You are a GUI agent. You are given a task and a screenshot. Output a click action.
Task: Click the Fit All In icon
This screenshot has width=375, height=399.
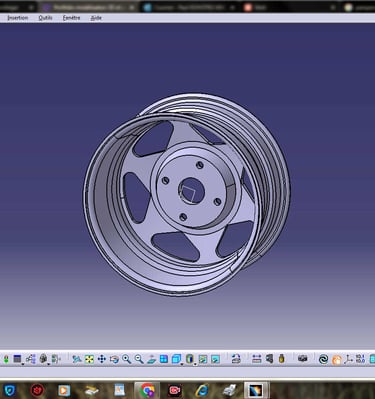[x=89, y=359]
